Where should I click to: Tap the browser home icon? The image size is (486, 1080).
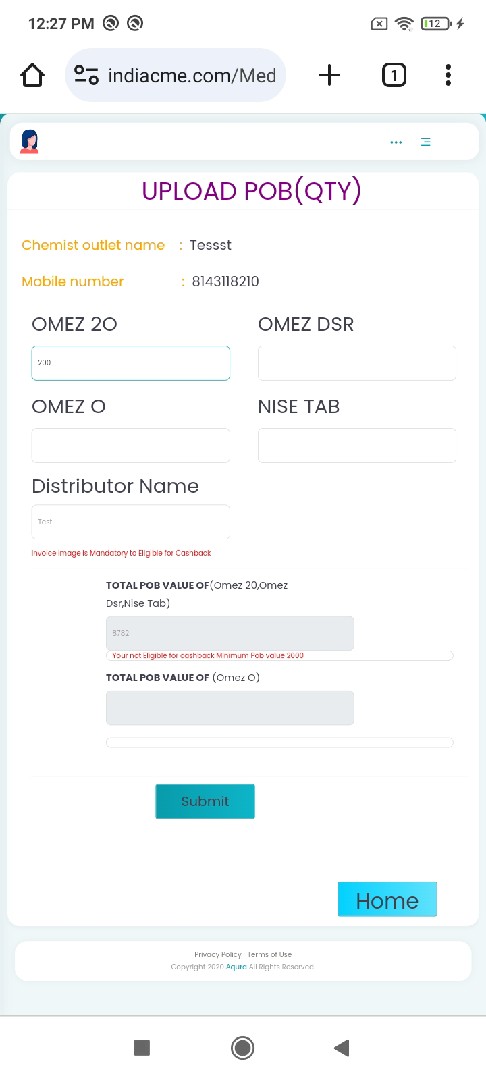(32, 75)
